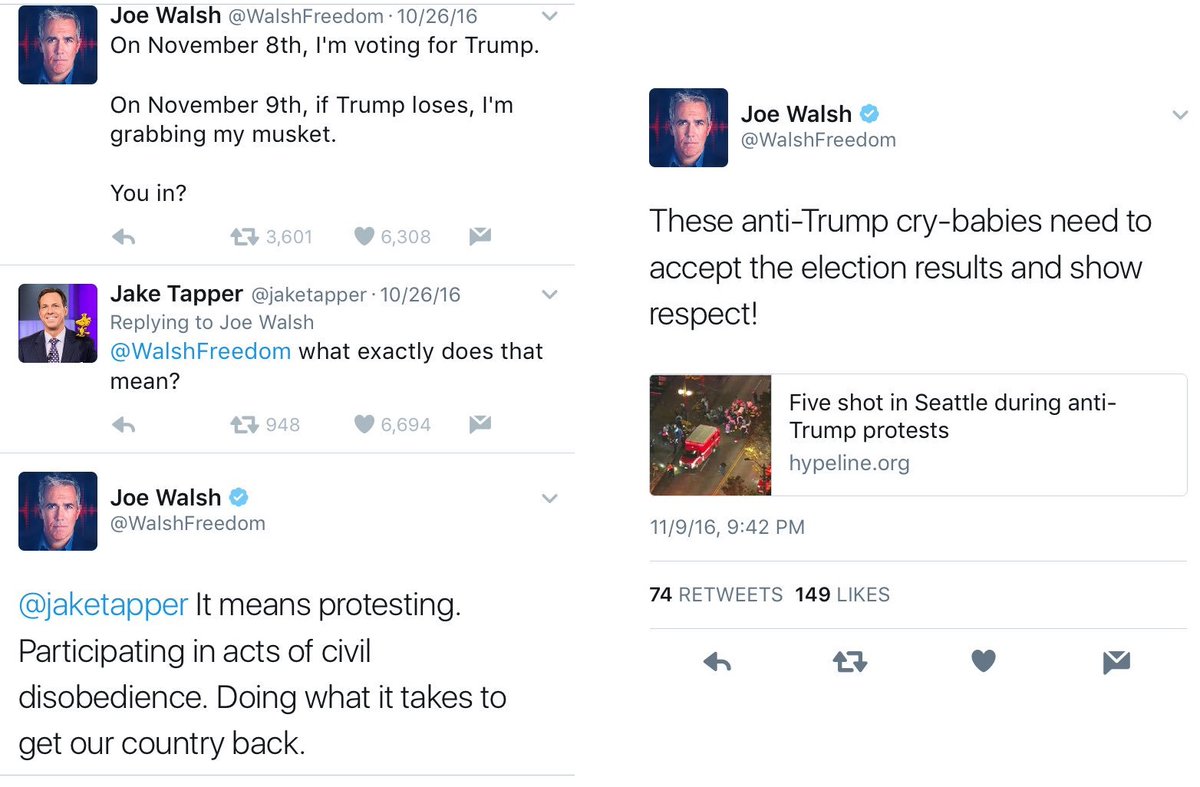Retweet the anti-Trump cry-babies tweet

(849, 661)
